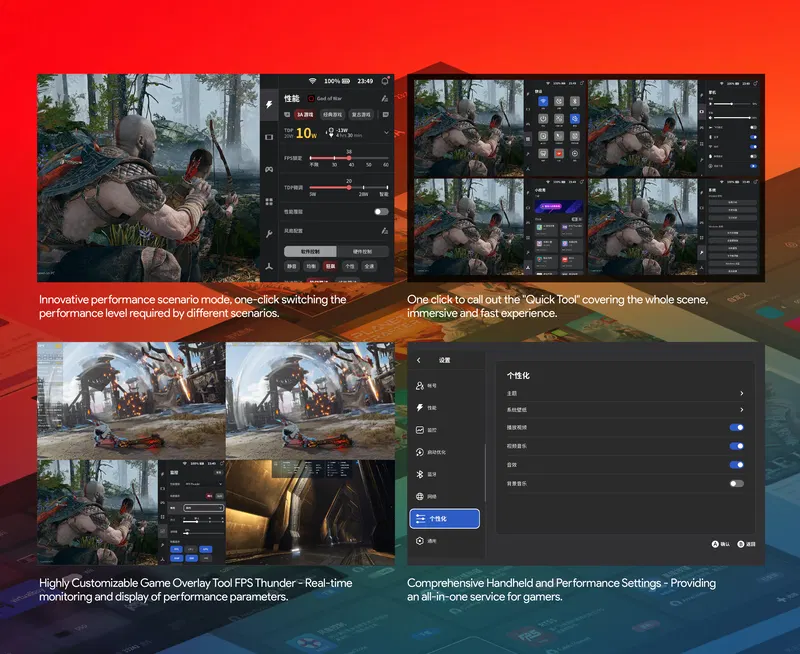The width and height of the screenshot is (800, 654).
Task: Click the Wi-Fi status icon beside 100% in the performance overlay
Action: pyautogui.click(x=312, y=81)
